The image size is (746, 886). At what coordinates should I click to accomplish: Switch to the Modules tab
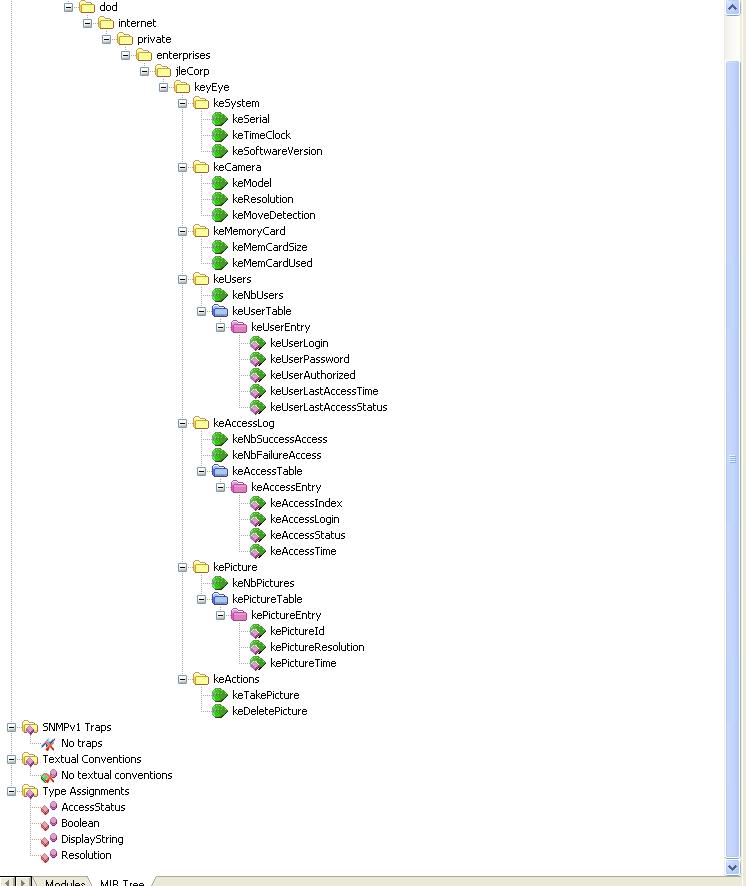click(63, 880)
